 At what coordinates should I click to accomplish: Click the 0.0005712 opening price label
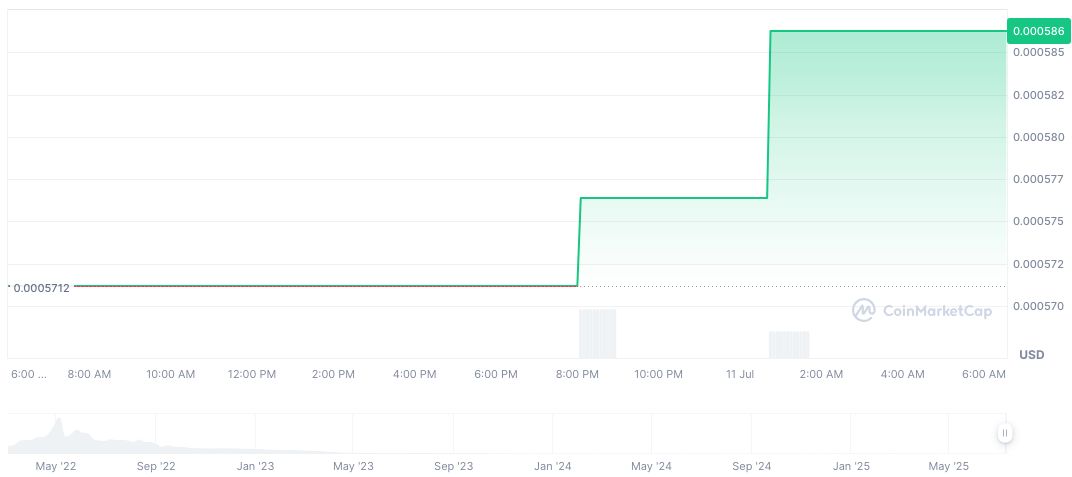tap(41, 288)
